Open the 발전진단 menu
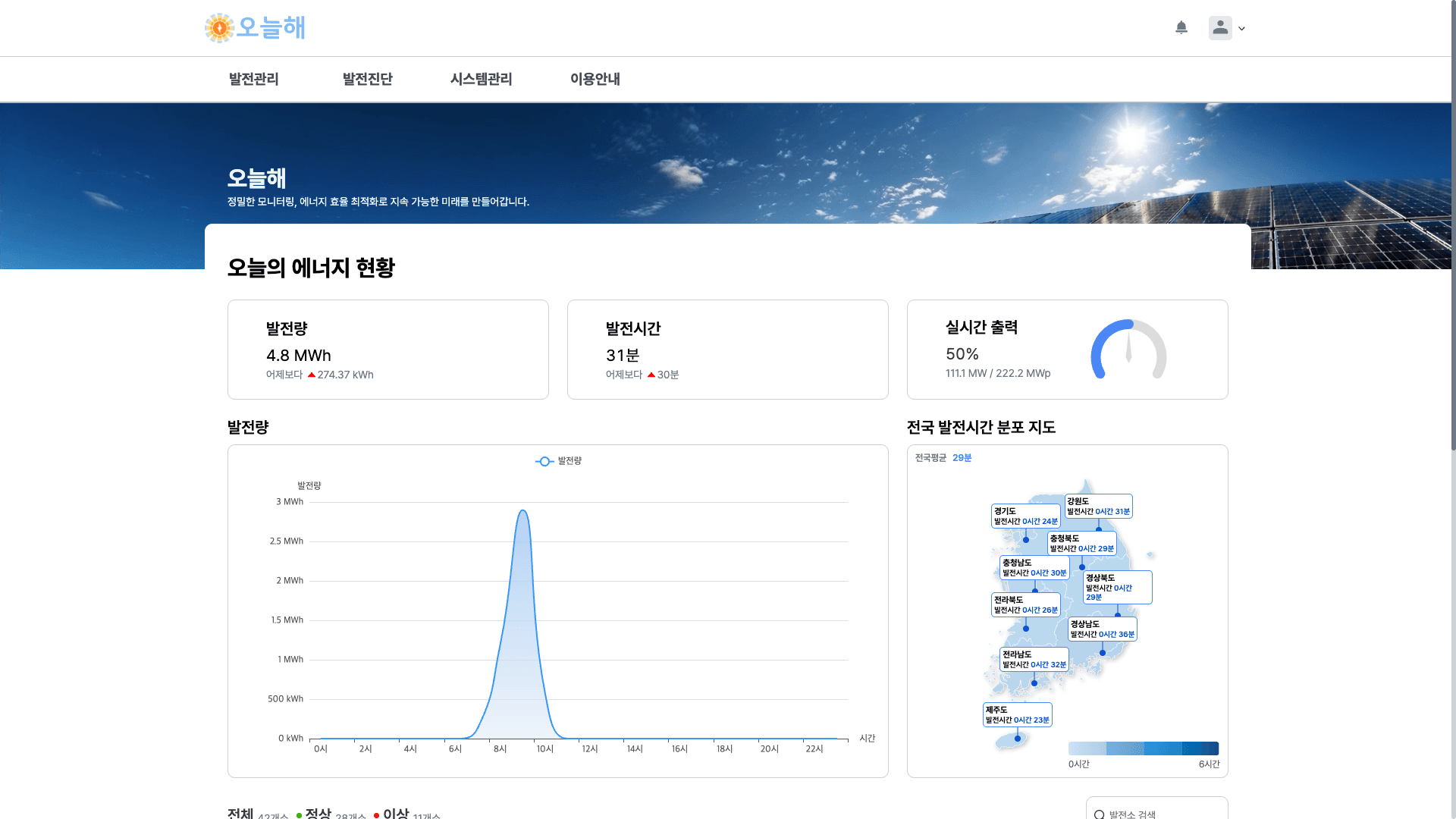Viewport: 1456px width, 819px height. coord(367,79)
